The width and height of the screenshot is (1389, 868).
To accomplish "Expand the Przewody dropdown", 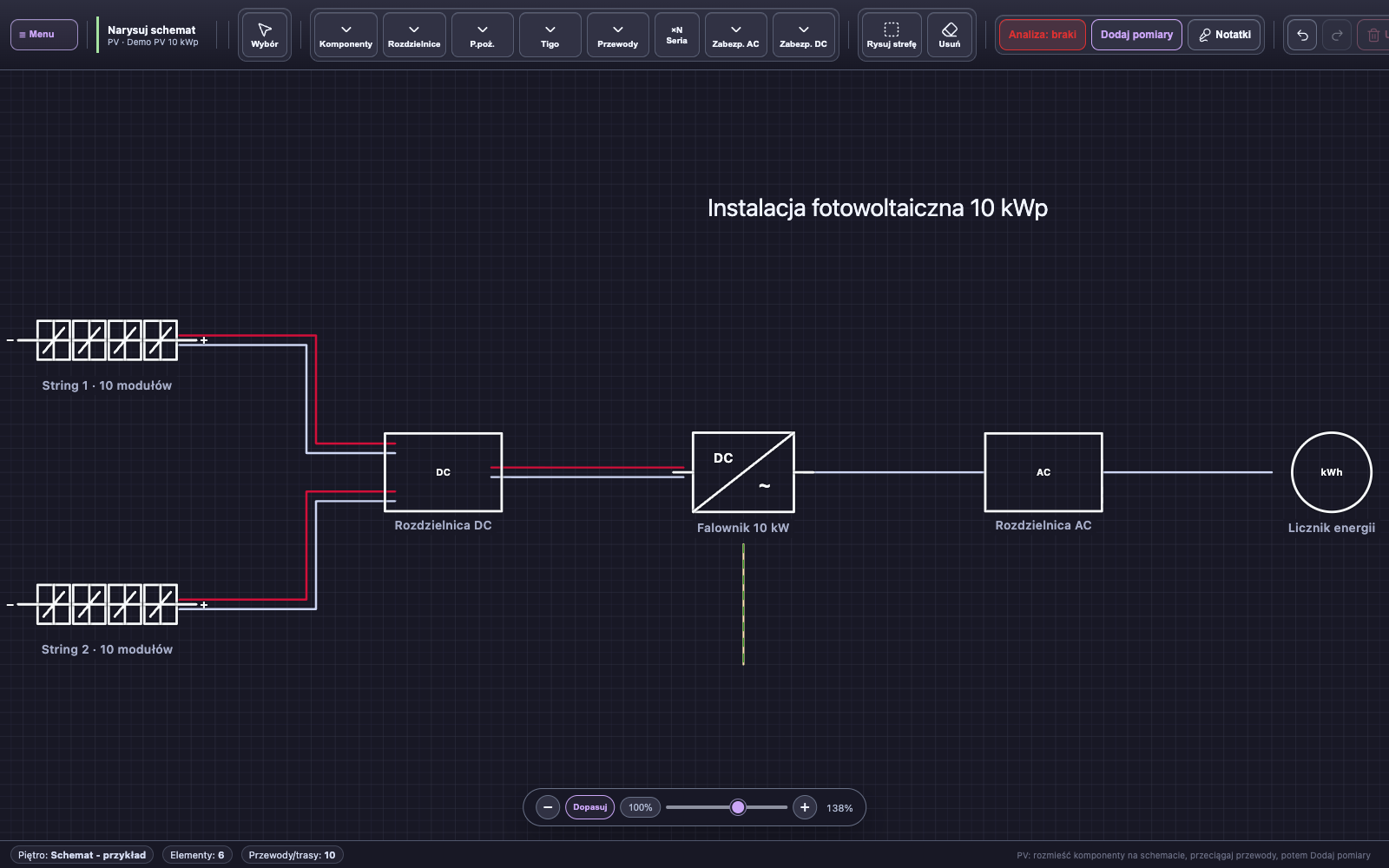I will tap(618, 35).
